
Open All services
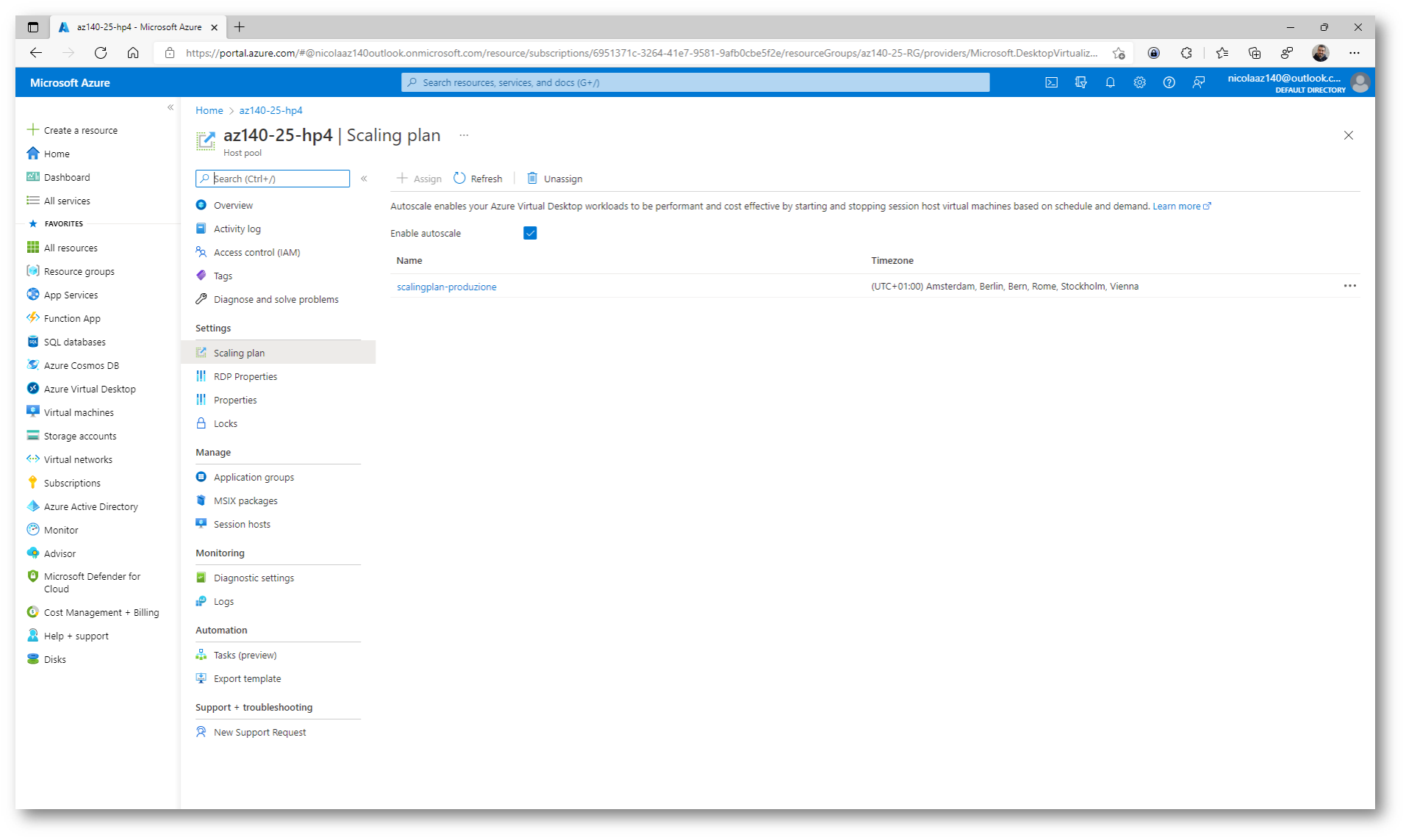[67, 201]
